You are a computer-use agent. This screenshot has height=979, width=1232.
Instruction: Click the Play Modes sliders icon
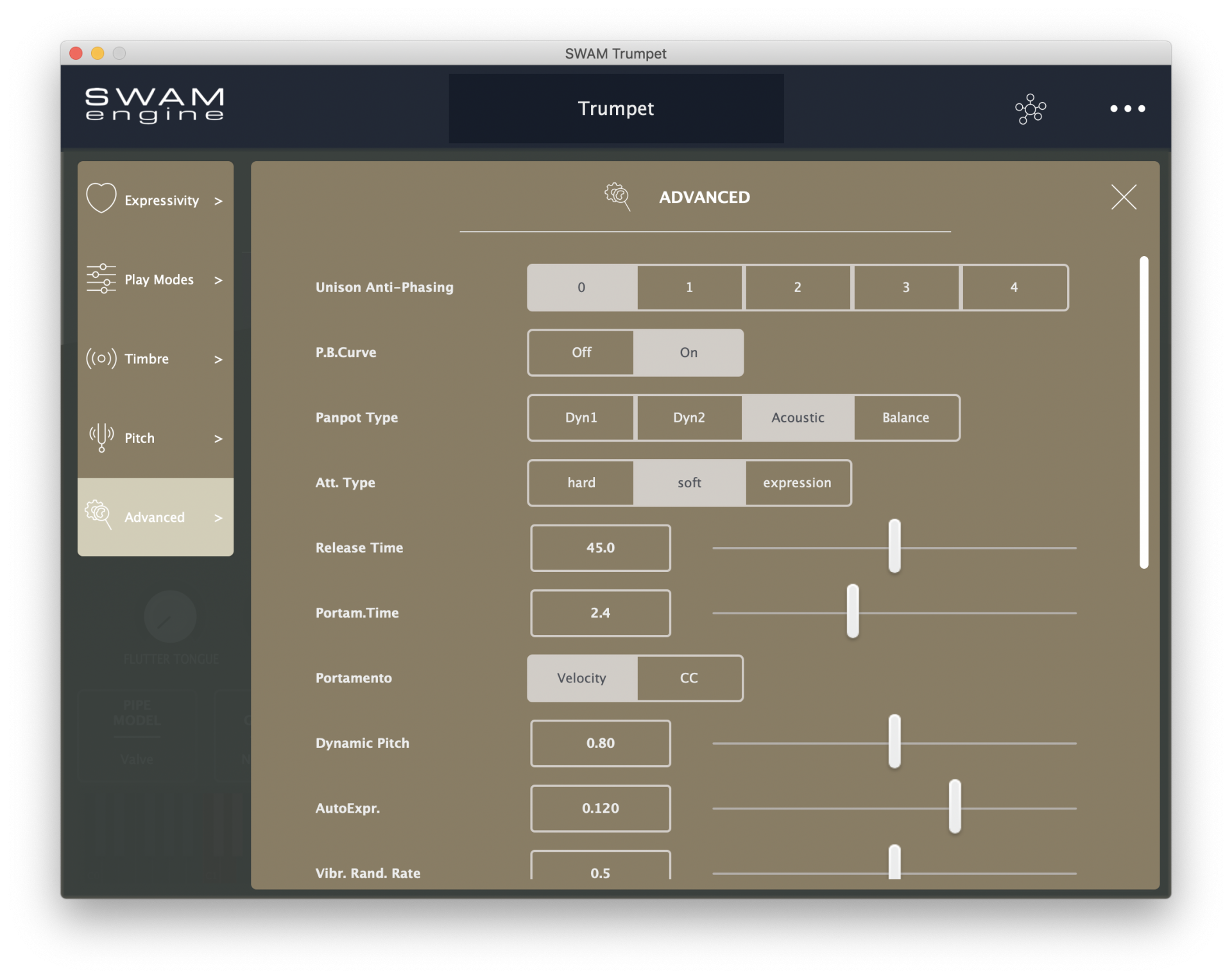click(101, 279)
